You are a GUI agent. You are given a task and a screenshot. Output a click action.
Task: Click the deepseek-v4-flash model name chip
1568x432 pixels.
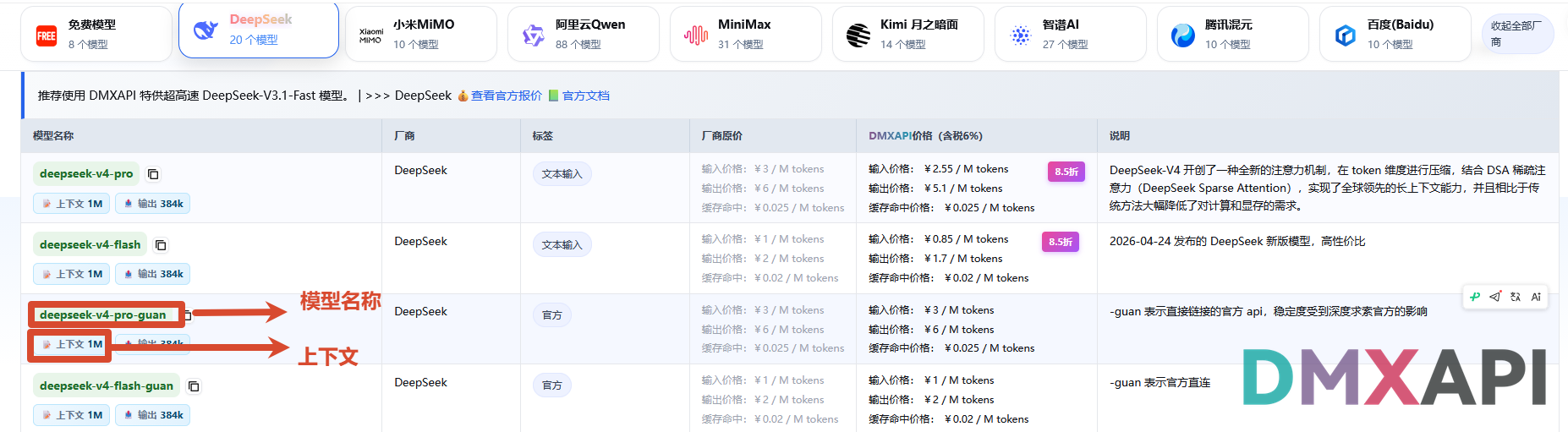tap(90, 244)
